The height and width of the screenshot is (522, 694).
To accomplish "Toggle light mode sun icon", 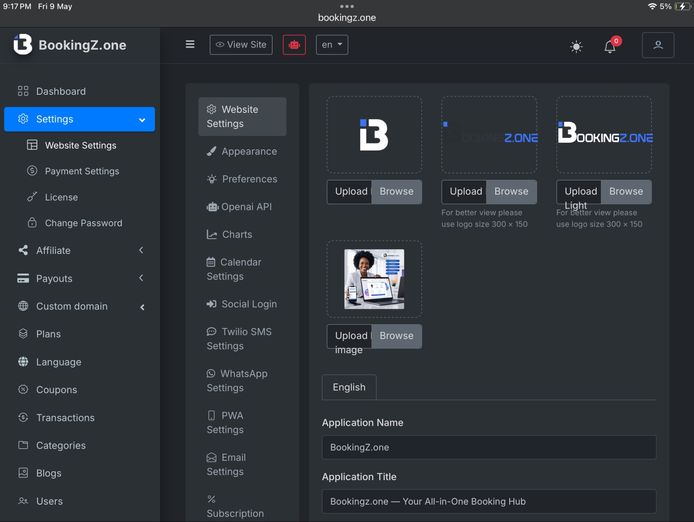I will (576, 46).
